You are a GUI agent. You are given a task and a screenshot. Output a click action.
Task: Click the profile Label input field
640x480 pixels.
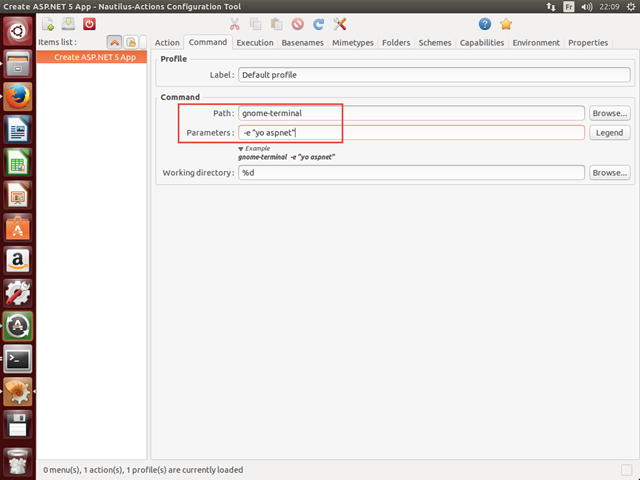pos(434,75)
